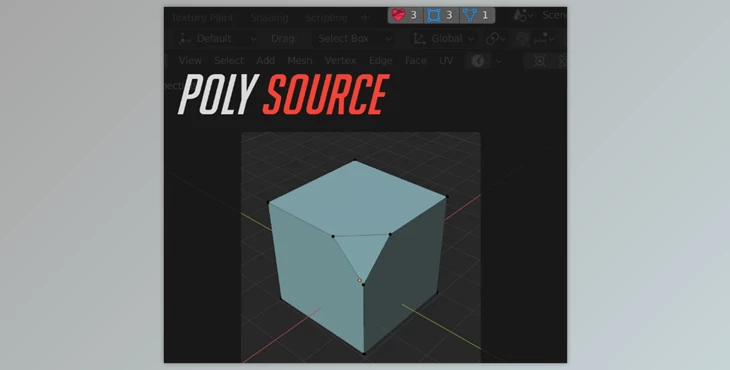Click the blue quad face counter
730x370 pixels.
pos(441,15)
